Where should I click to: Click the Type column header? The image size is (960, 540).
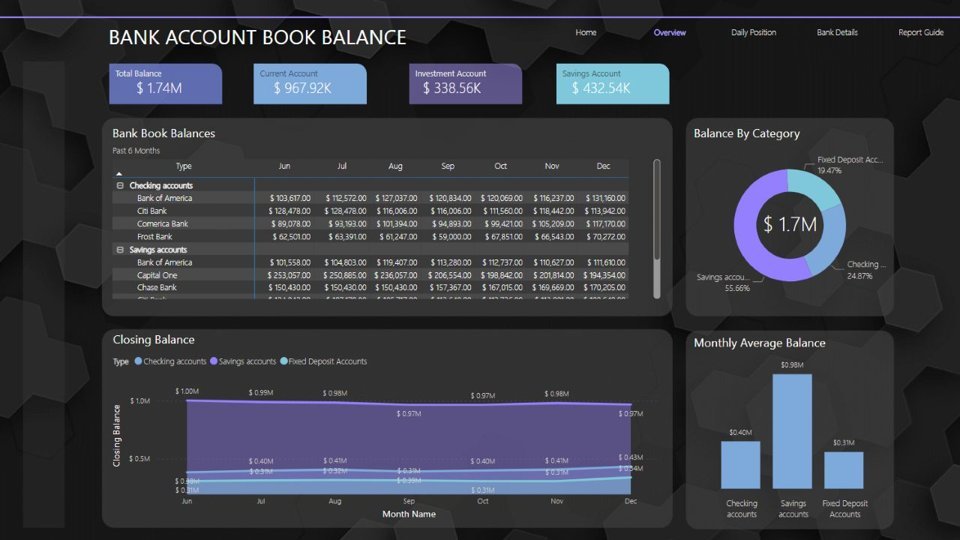(x=184, y=166)
